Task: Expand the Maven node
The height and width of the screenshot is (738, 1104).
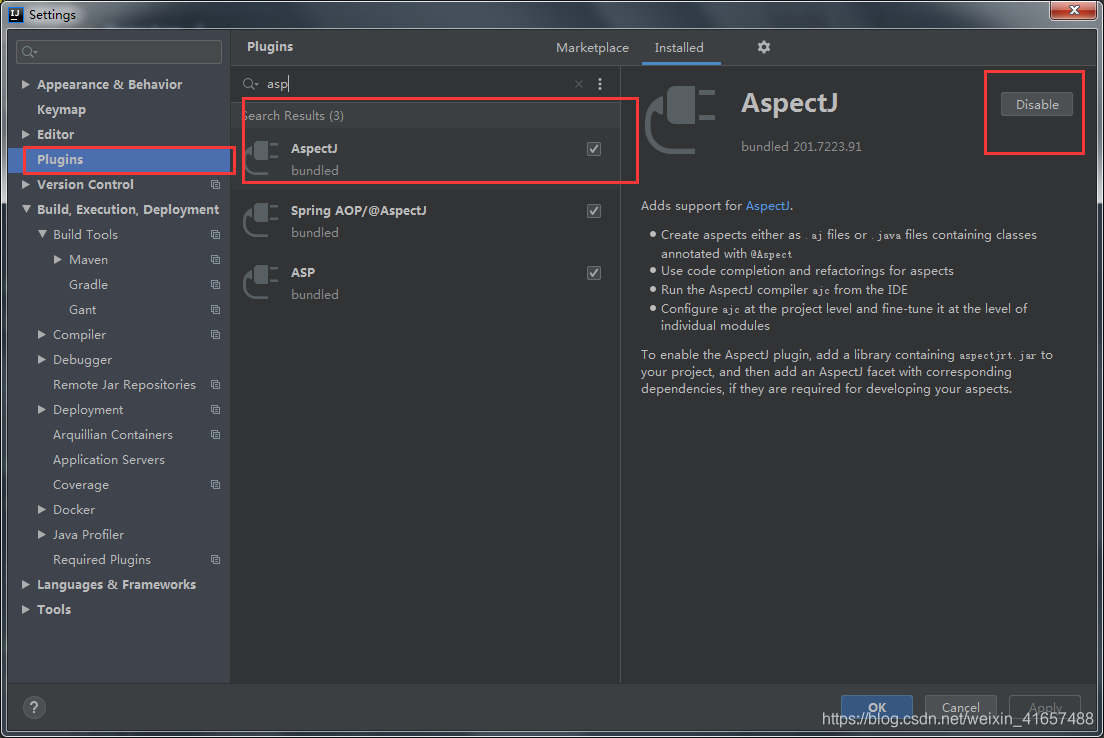Action: point(58,260)
